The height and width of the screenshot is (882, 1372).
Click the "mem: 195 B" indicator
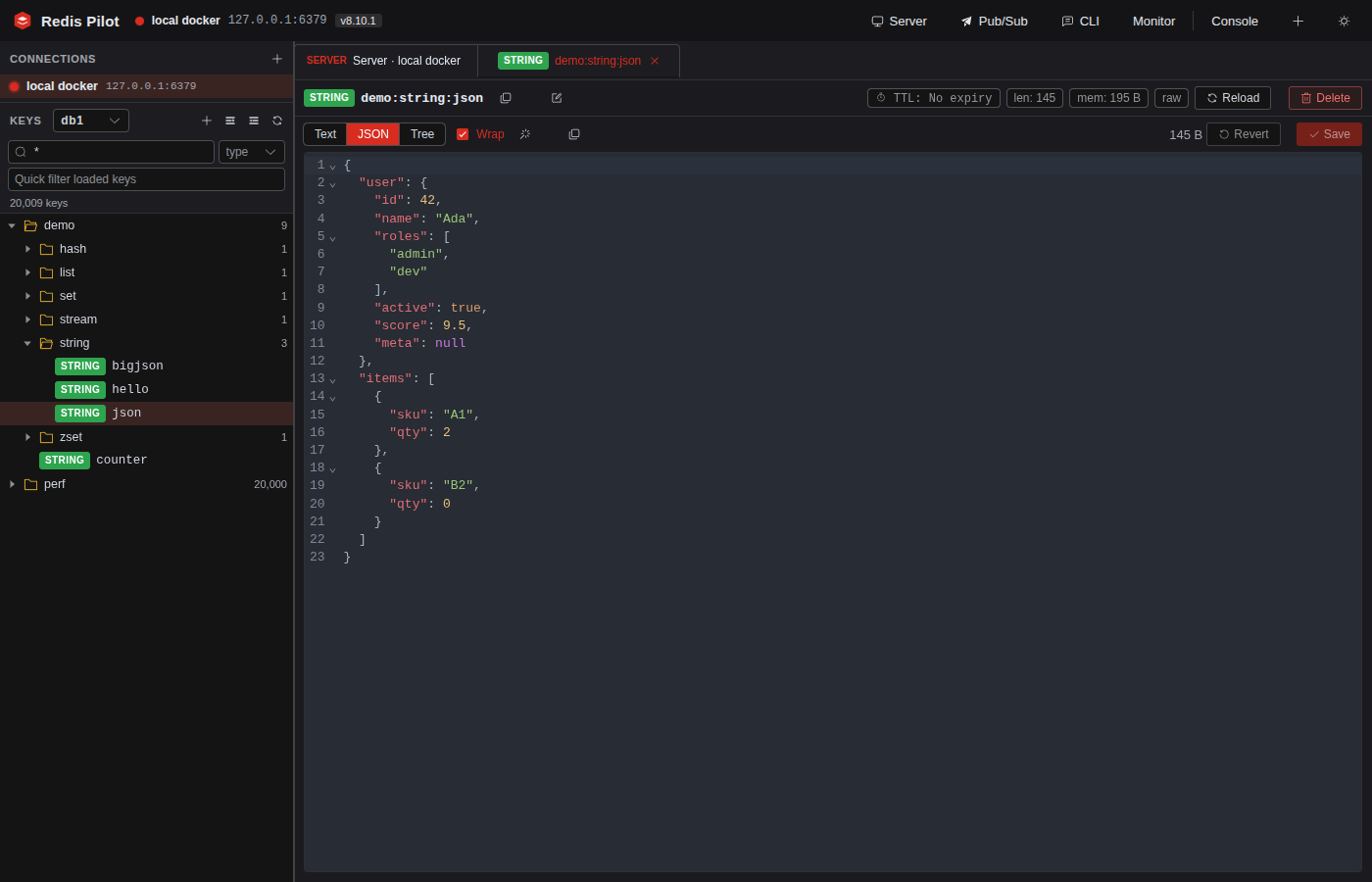[1108, 98]
